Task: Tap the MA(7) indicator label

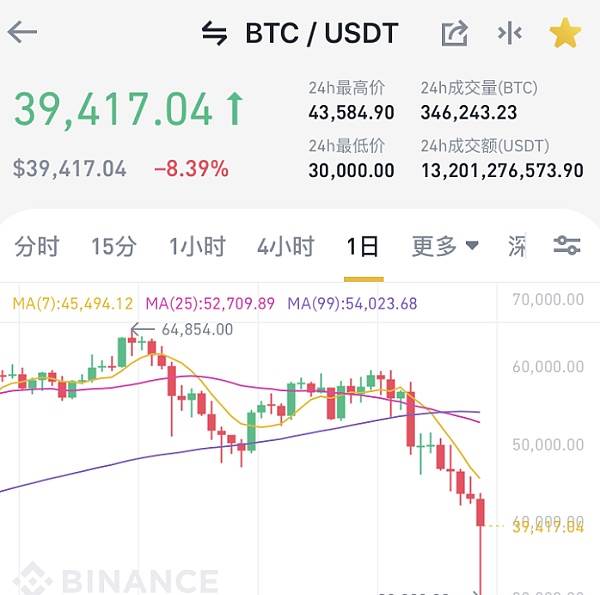Action: click(73, 304)
